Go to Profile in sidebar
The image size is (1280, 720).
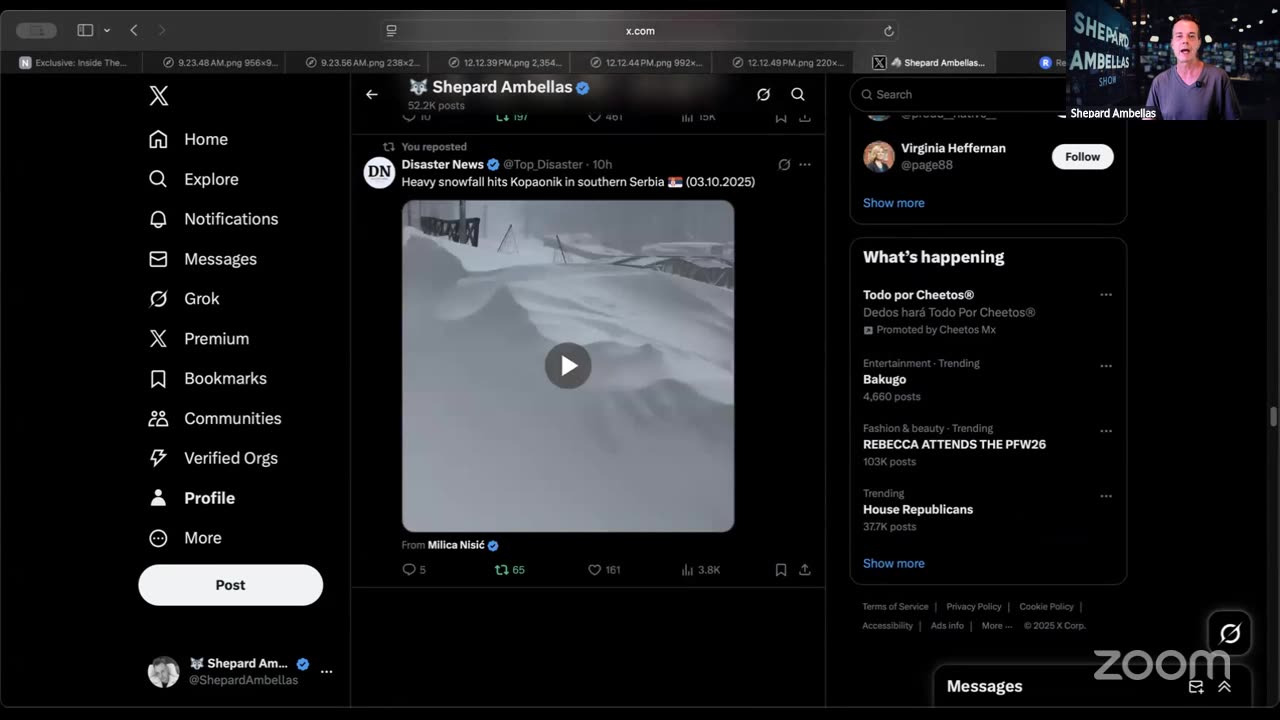(x=192, y=498)
